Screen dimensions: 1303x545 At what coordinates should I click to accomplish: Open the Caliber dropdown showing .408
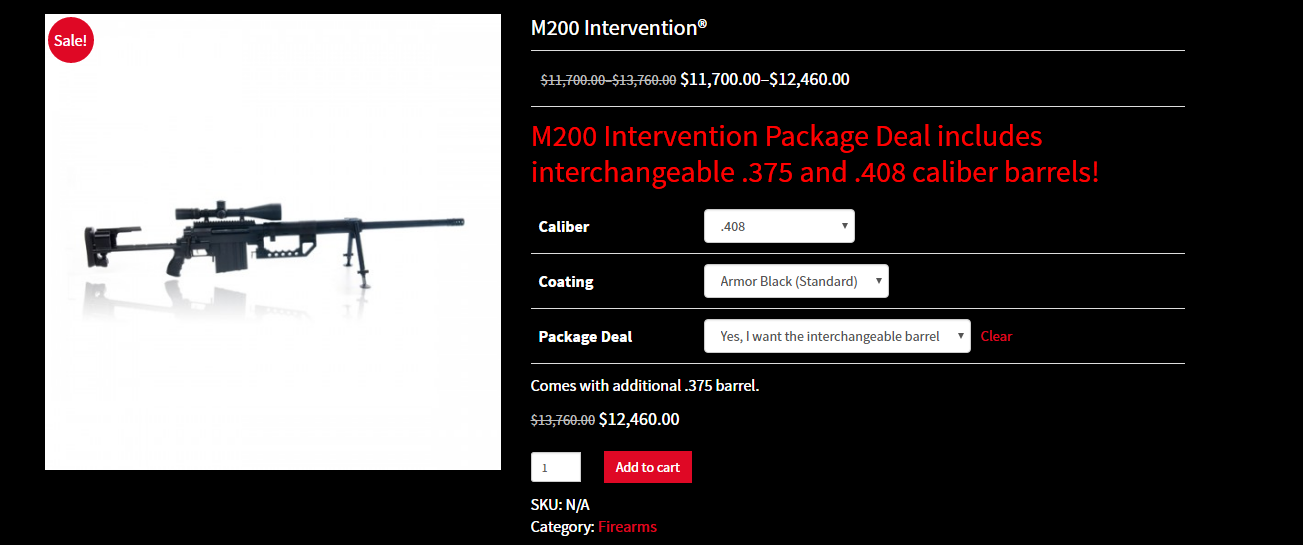pyautogui.click(x=779, y=226)
